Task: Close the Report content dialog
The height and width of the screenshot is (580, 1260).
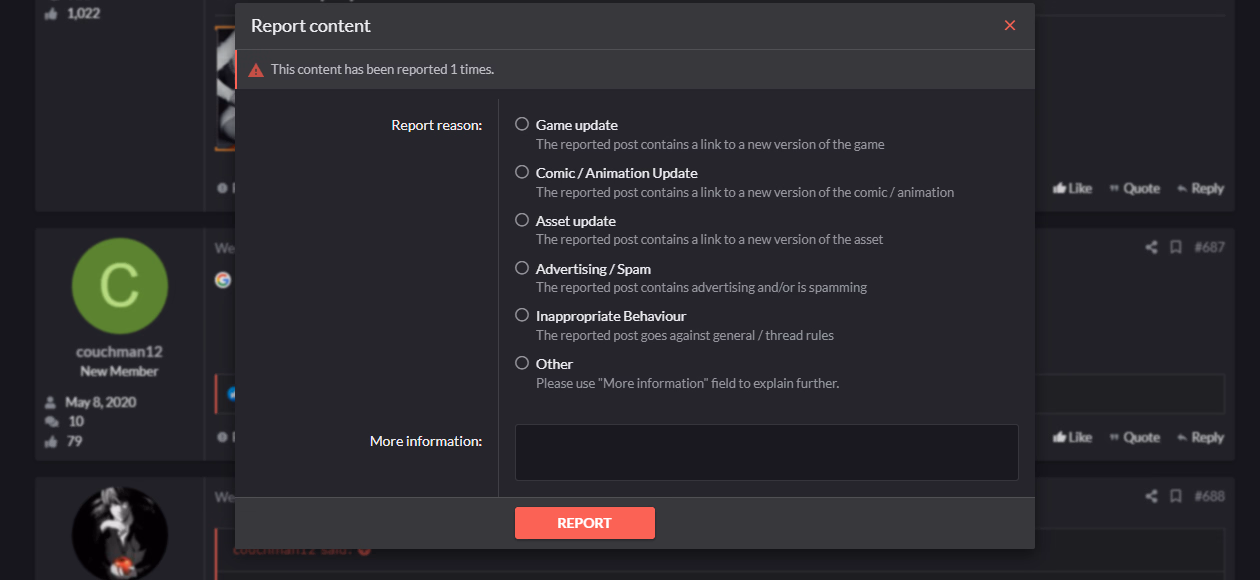Action: click(1010, 25)
